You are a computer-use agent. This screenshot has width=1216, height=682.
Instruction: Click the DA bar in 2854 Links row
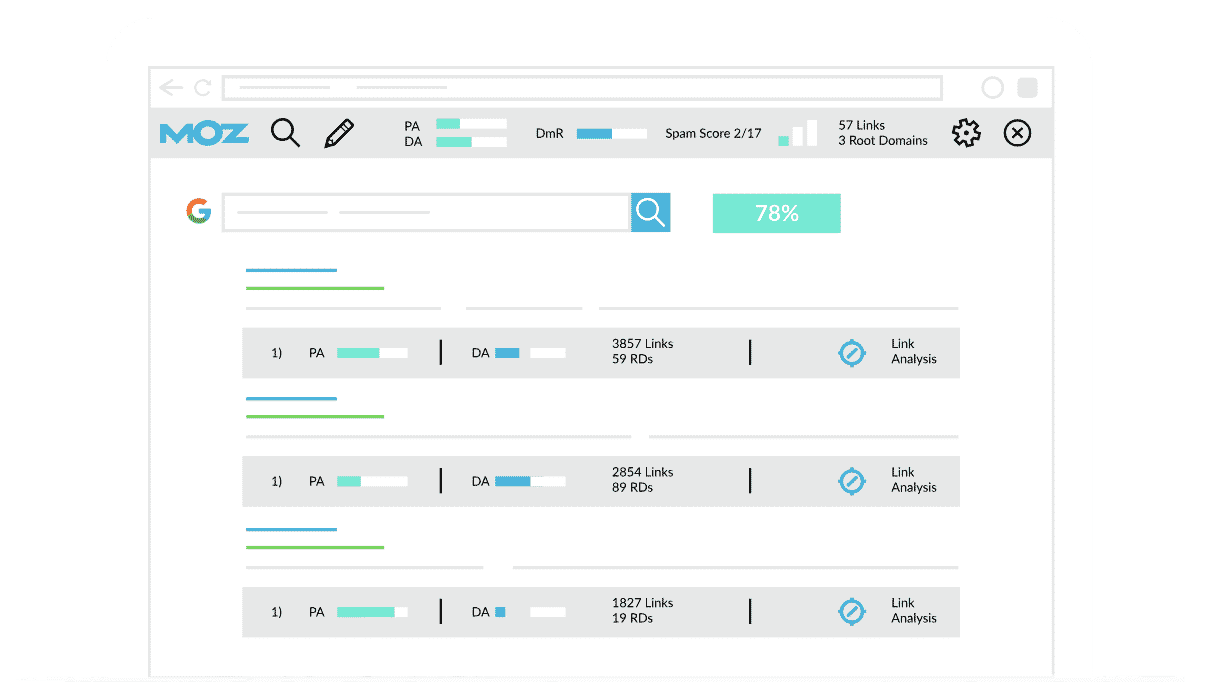530,481
